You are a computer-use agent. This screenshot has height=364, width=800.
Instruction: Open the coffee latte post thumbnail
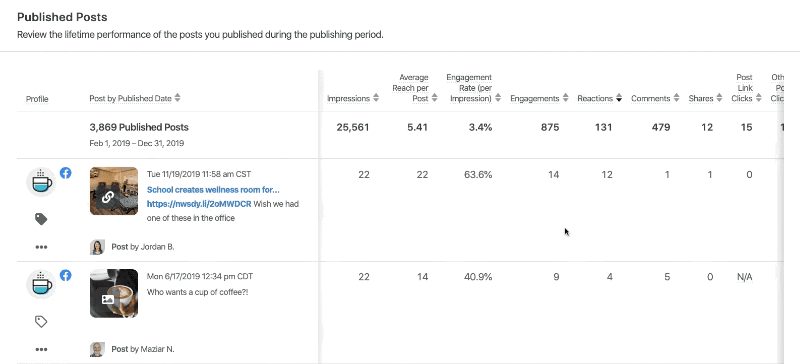(x=114, y=294)
